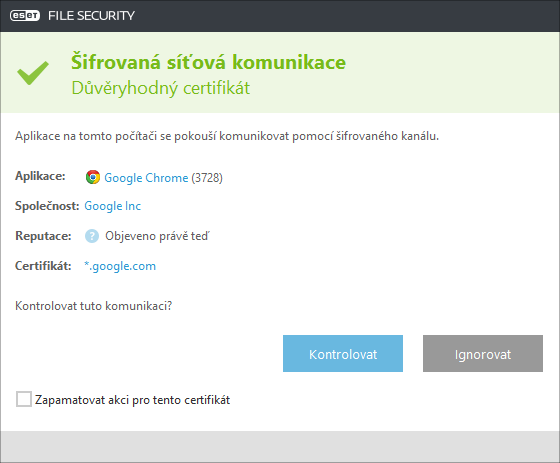Viewport: 560px width, 463px height.
Task: Choose the Ignorovat button
Action: 483,353
